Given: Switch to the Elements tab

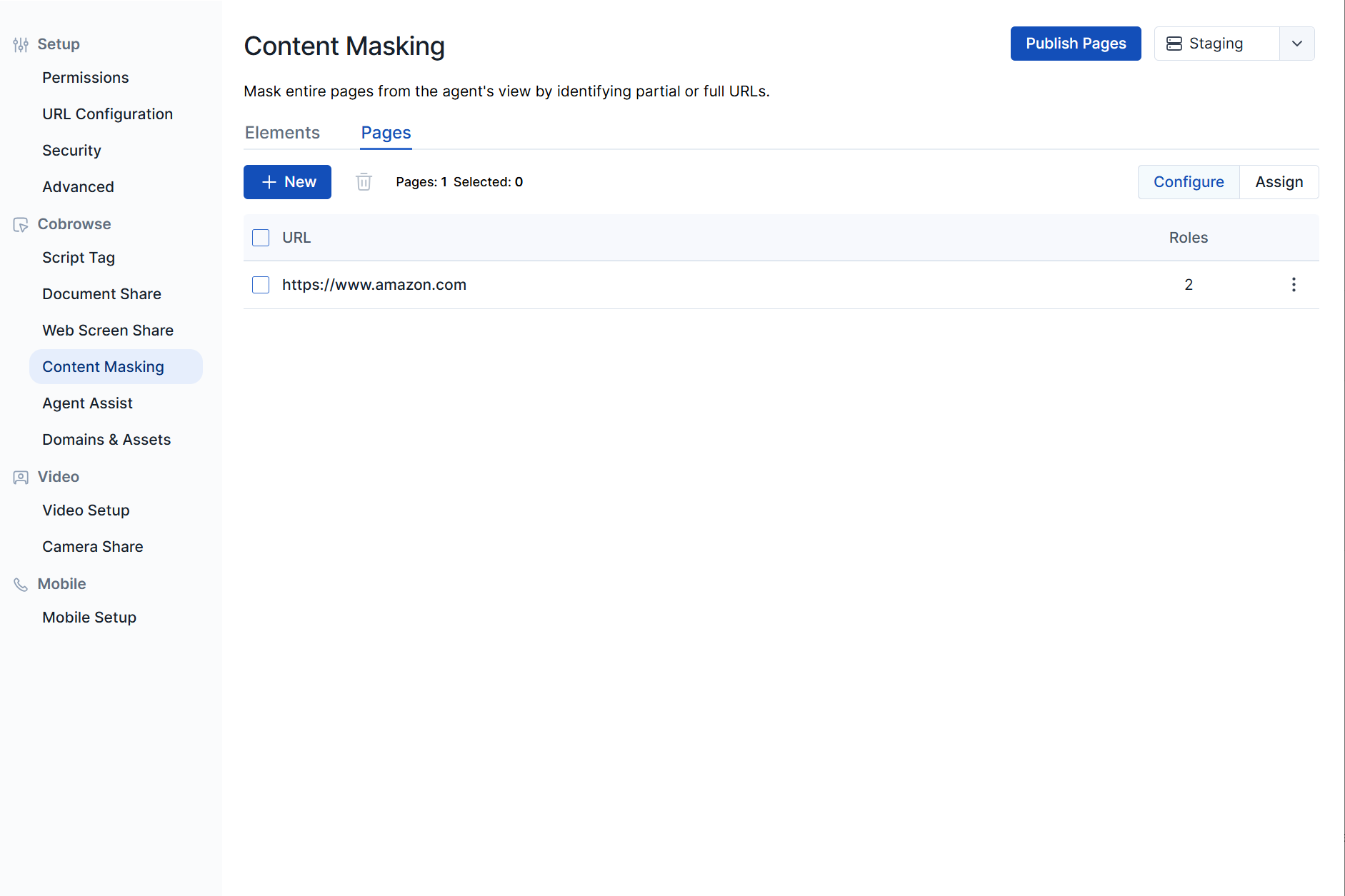Looking at the screenshot, I should click(282, 133).
